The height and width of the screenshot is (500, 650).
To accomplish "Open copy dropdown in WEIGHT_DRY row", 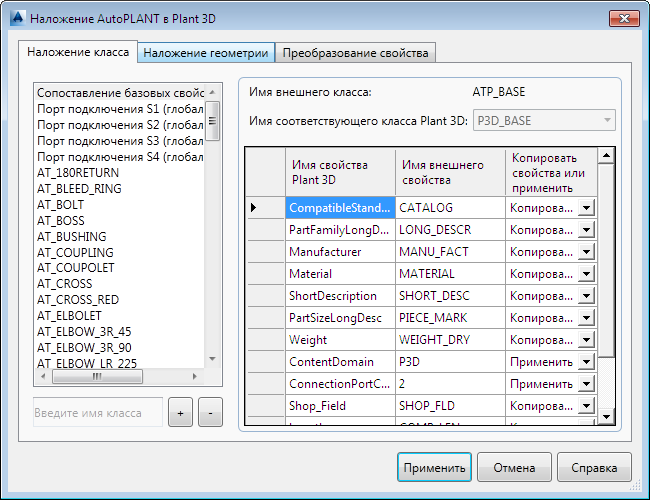I will [x=587, y=340].
